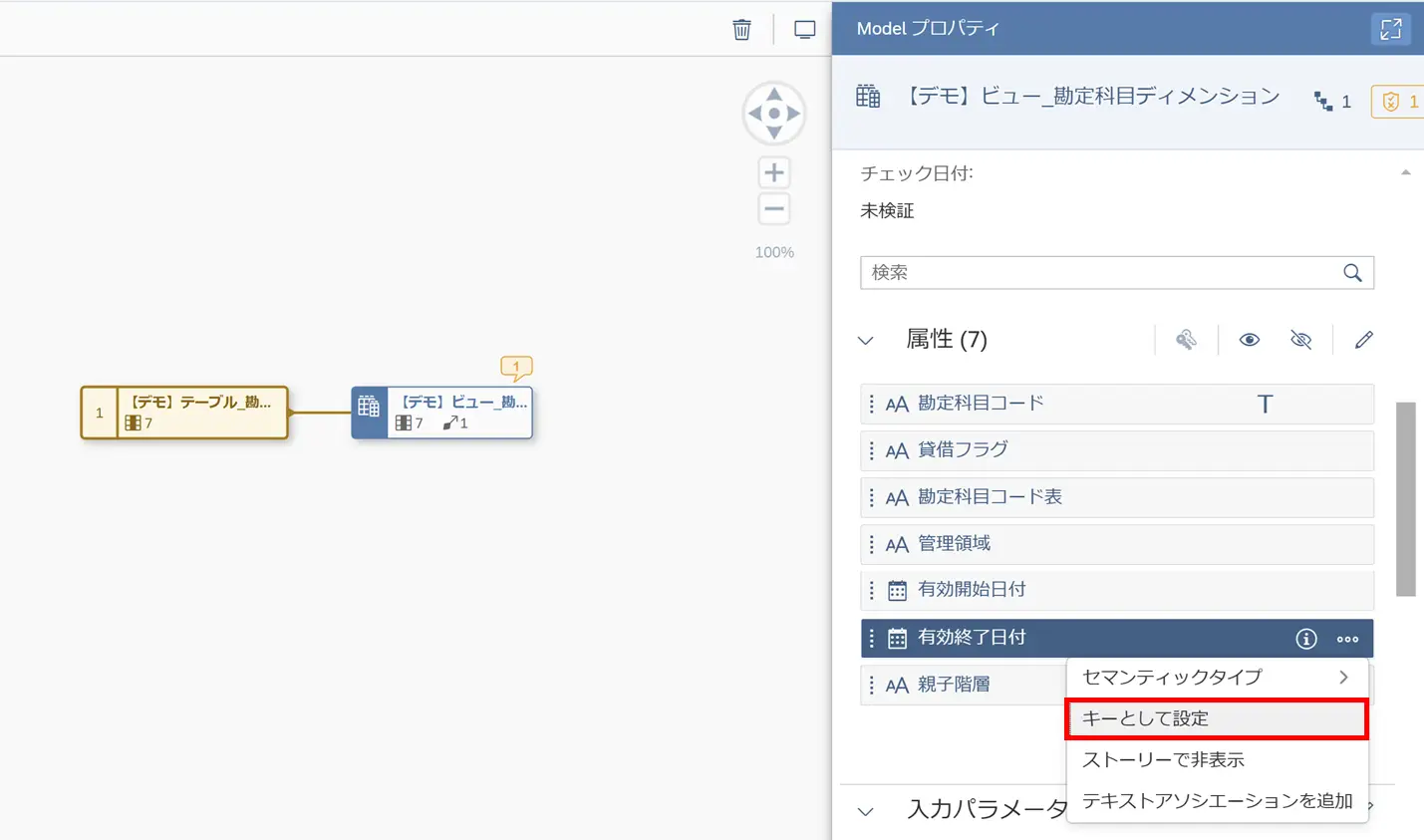1424x840 pixels.
Task: Select the 有効終了日付 attribute row
Action: point(1117,639)
